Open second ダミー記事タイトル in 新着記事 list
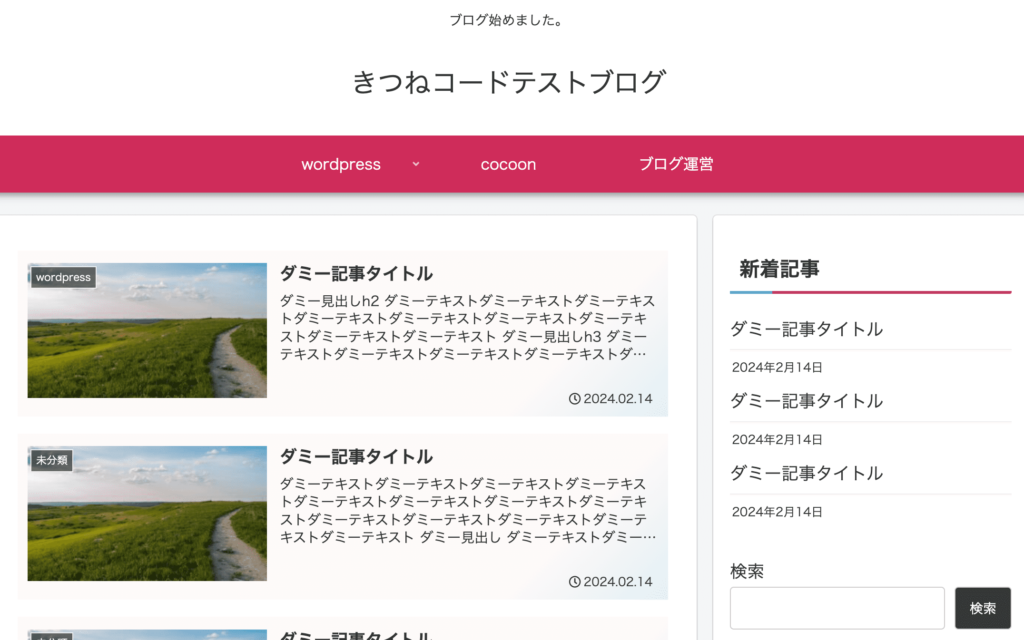This screenshot has height=640, width=1024. click(807, 401)
